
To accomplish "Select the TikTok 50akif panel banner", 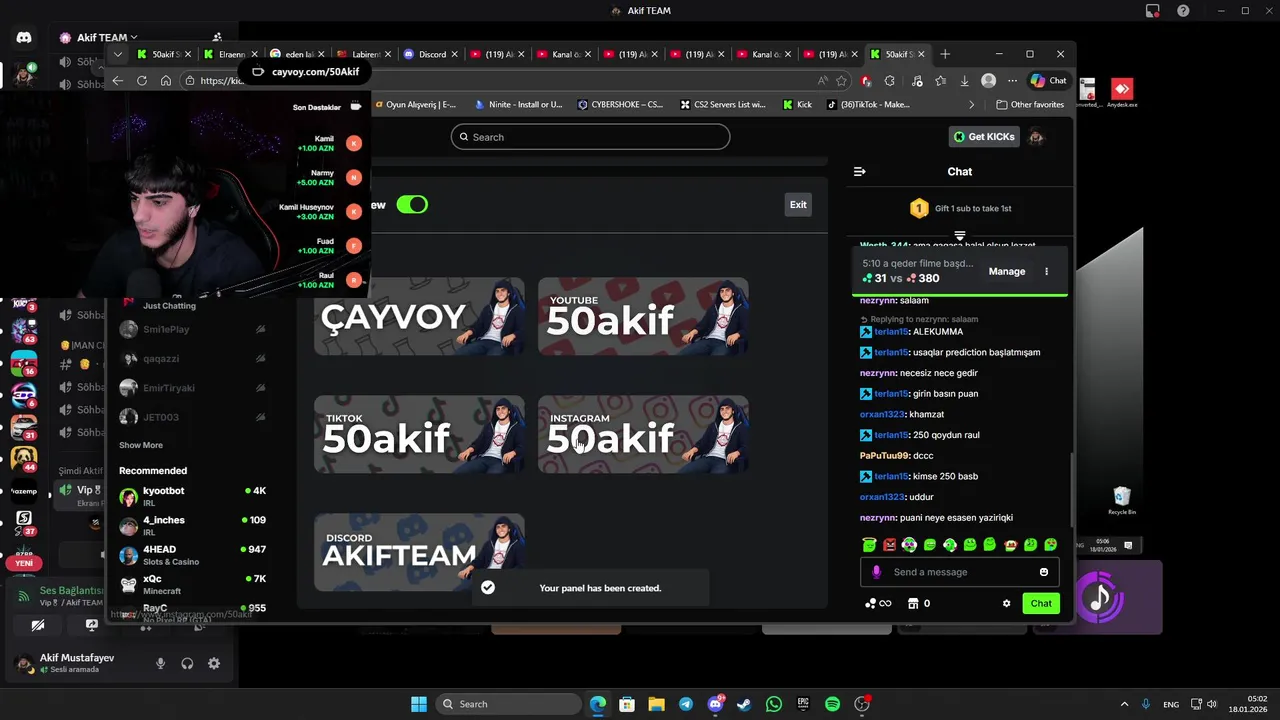I will 419,435.
